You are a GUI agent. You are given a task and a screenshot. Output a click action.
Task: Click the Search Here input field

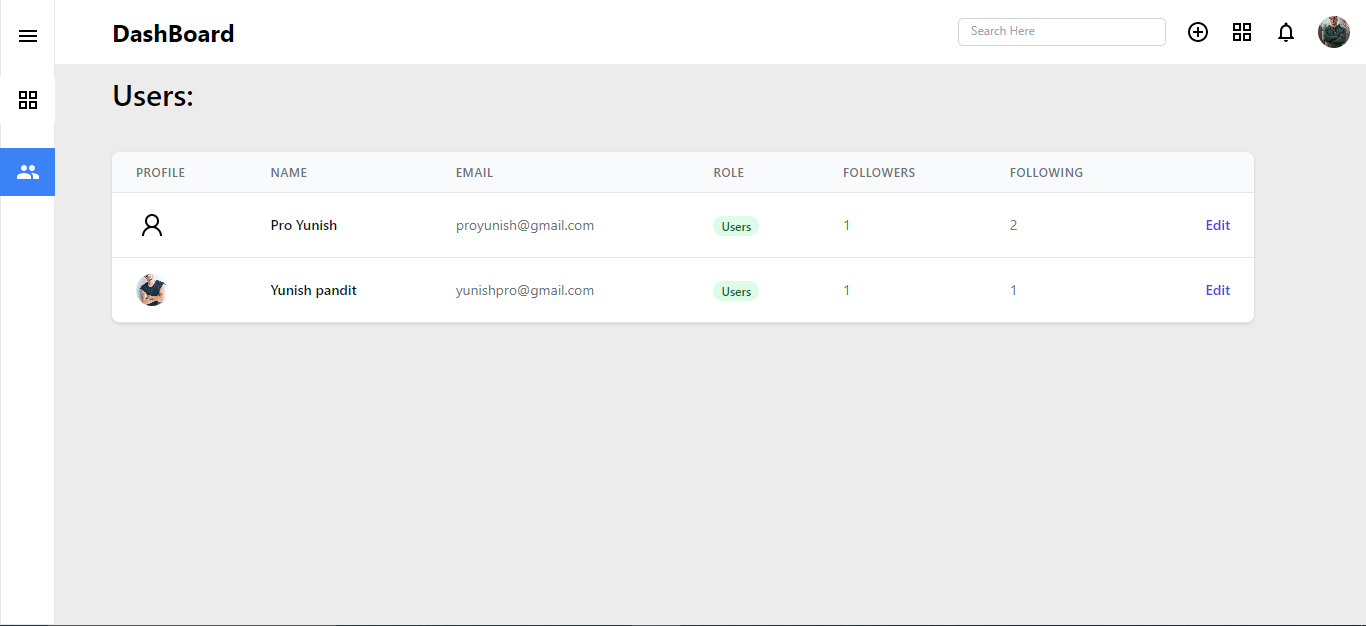[x=1061, y=31]
